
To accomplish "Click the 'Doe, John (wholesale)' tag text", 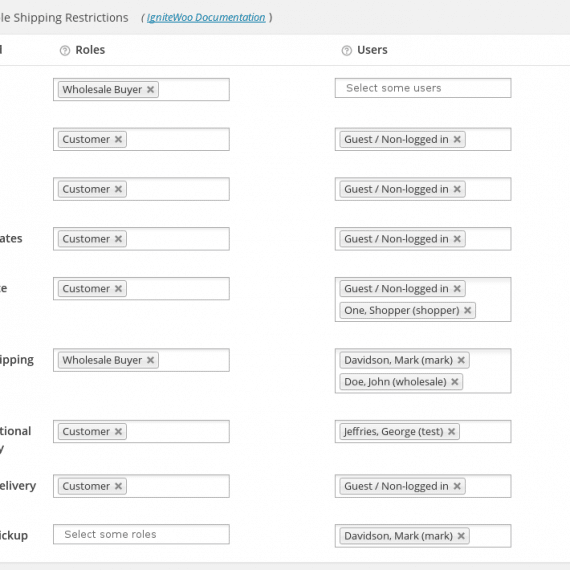I will [x=395, y=382].
